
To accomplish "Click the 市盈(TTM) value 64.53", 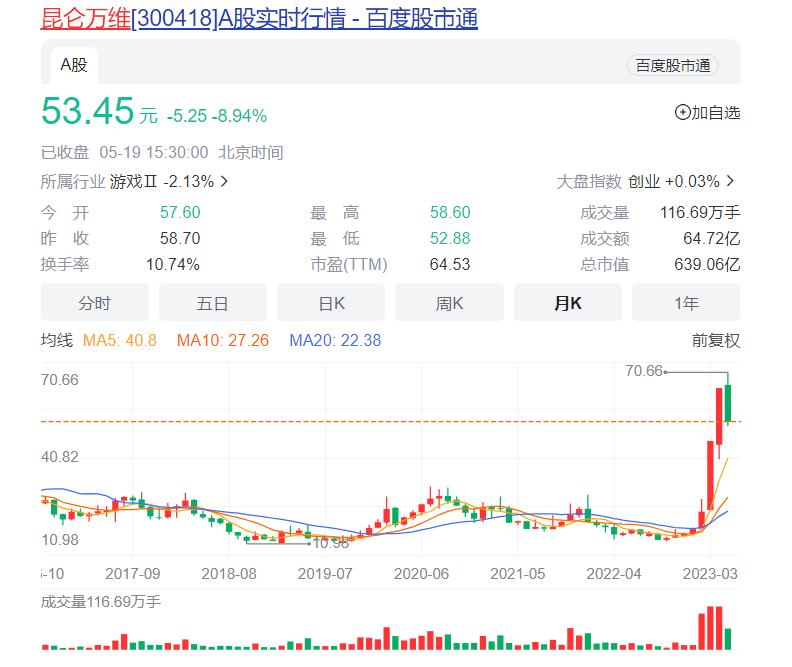I will (450, 264).
